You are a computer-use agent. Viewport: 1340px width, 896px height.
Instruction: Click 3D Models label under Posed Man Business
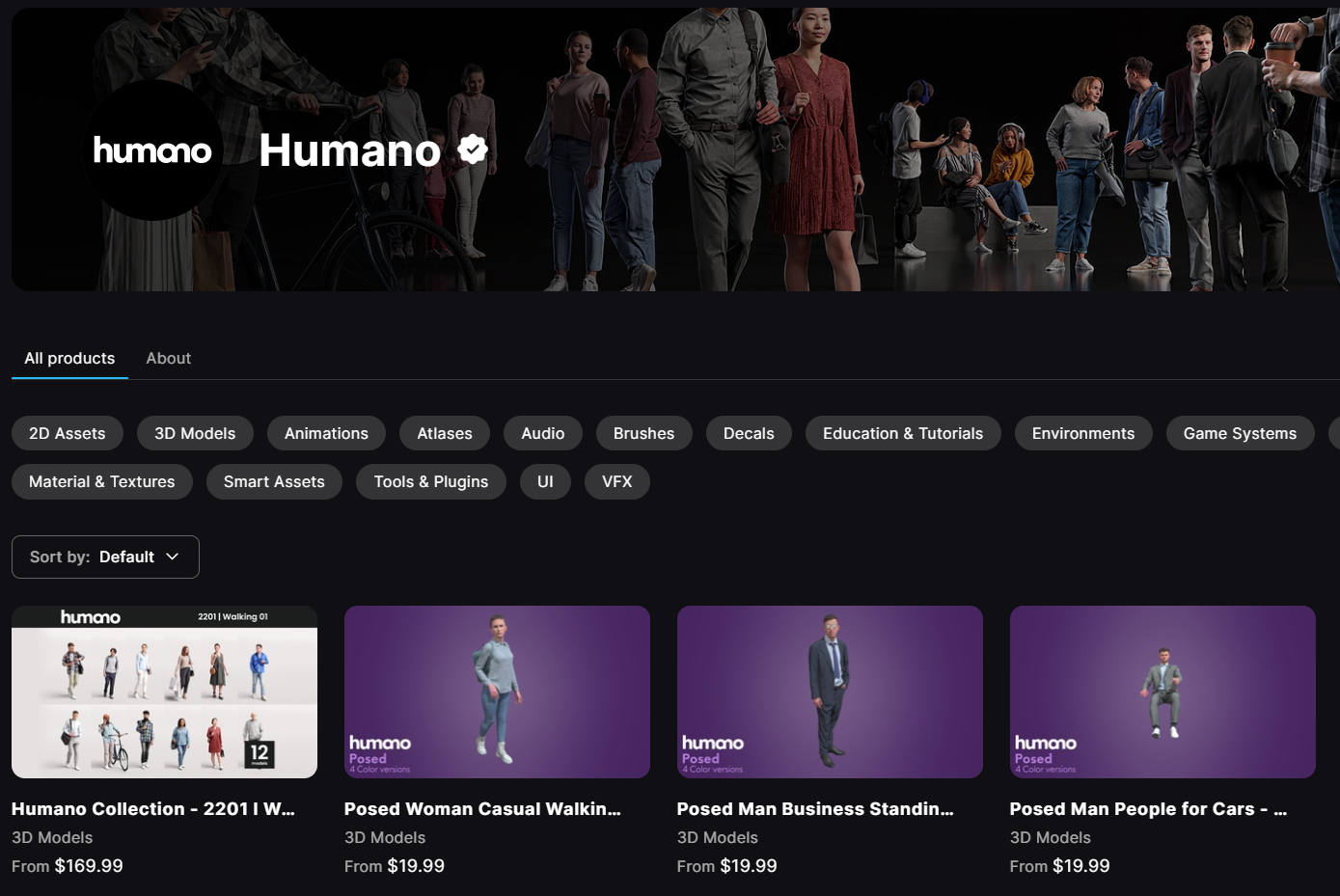click(718, 837)
